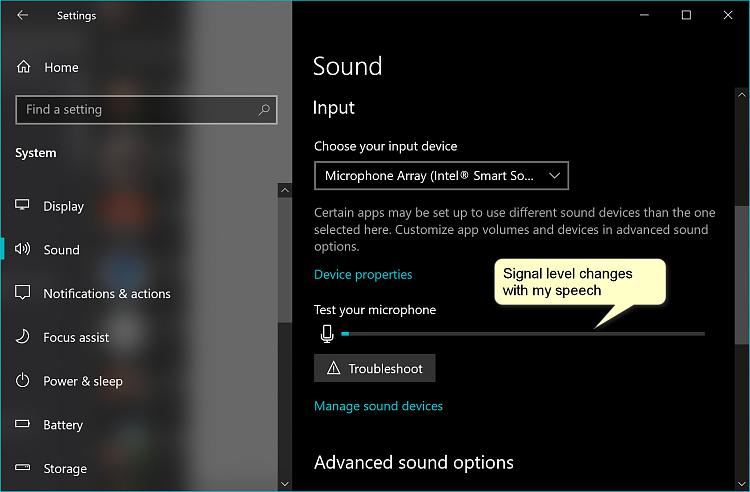The image size is (750, 492).
Task: Click the Troubleshoot button
Action: coord(375,368)
